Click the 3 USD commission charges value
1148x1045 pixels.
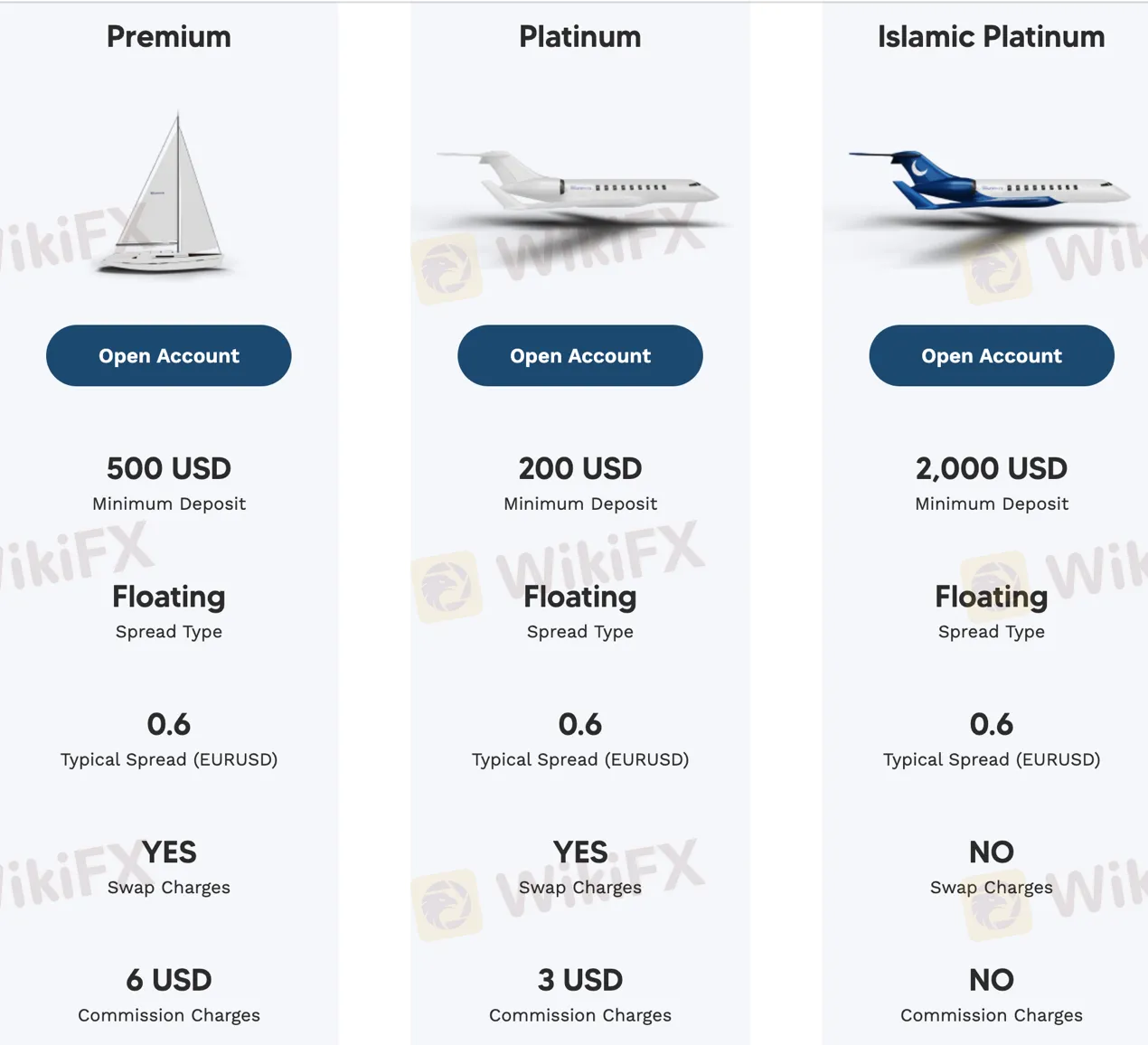tap(580, 980)
